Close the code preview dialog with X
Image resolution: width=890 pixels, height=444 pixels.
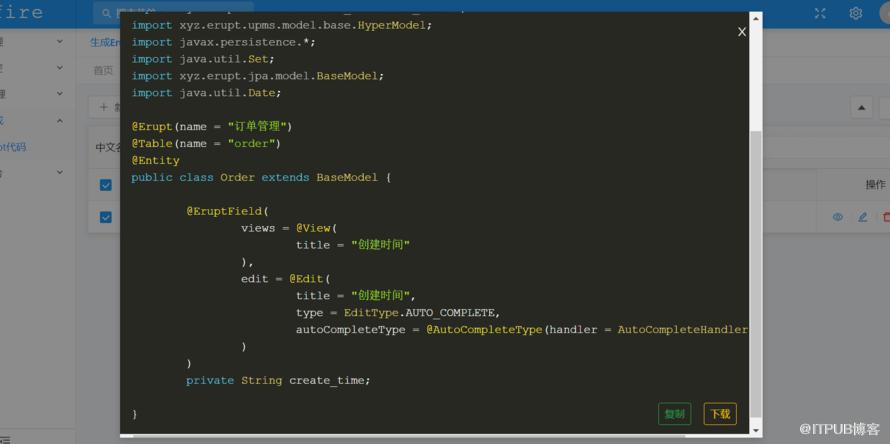tap(741, 32)
